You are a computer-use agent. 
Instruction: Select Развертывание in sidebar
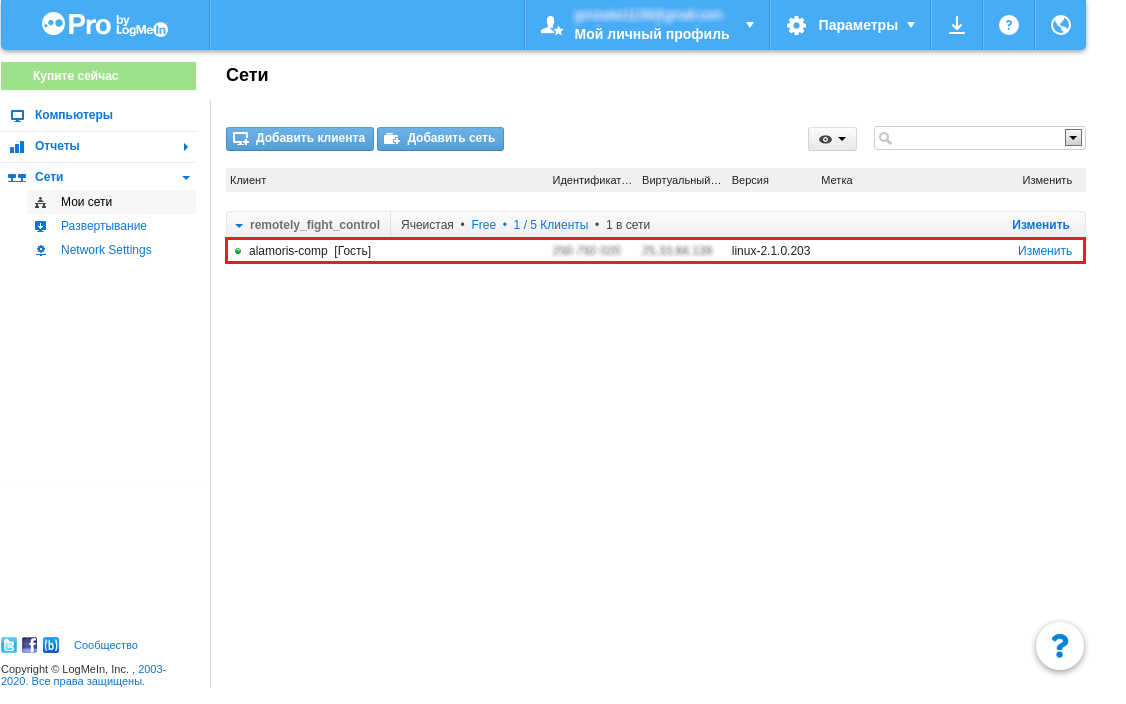(x=103, y=226)
